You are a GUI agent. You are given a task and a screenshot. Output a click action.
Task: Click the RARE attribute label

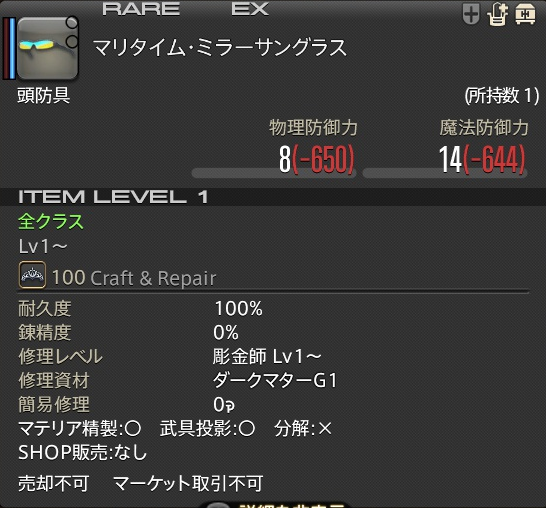coord(141,9)
